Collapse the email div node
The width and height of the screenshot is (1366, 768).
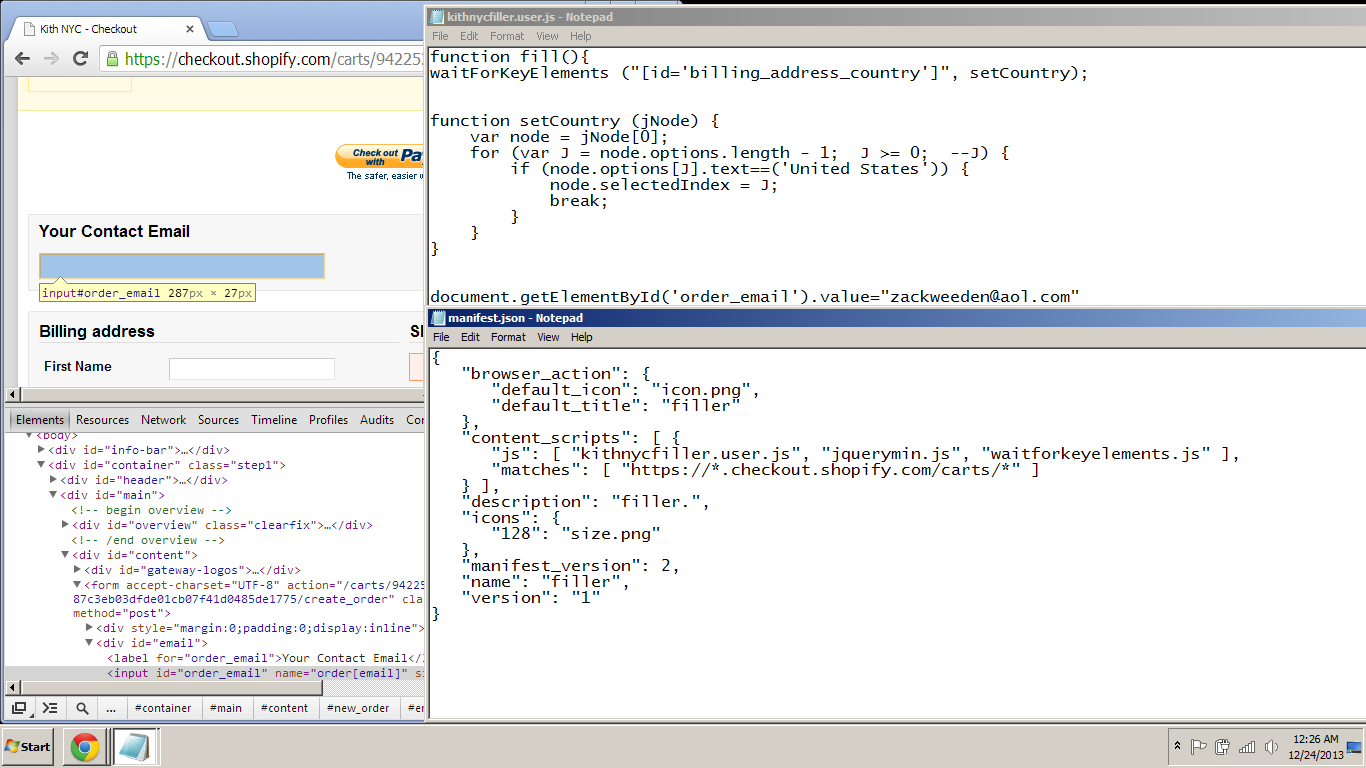[x=89, y=643]
